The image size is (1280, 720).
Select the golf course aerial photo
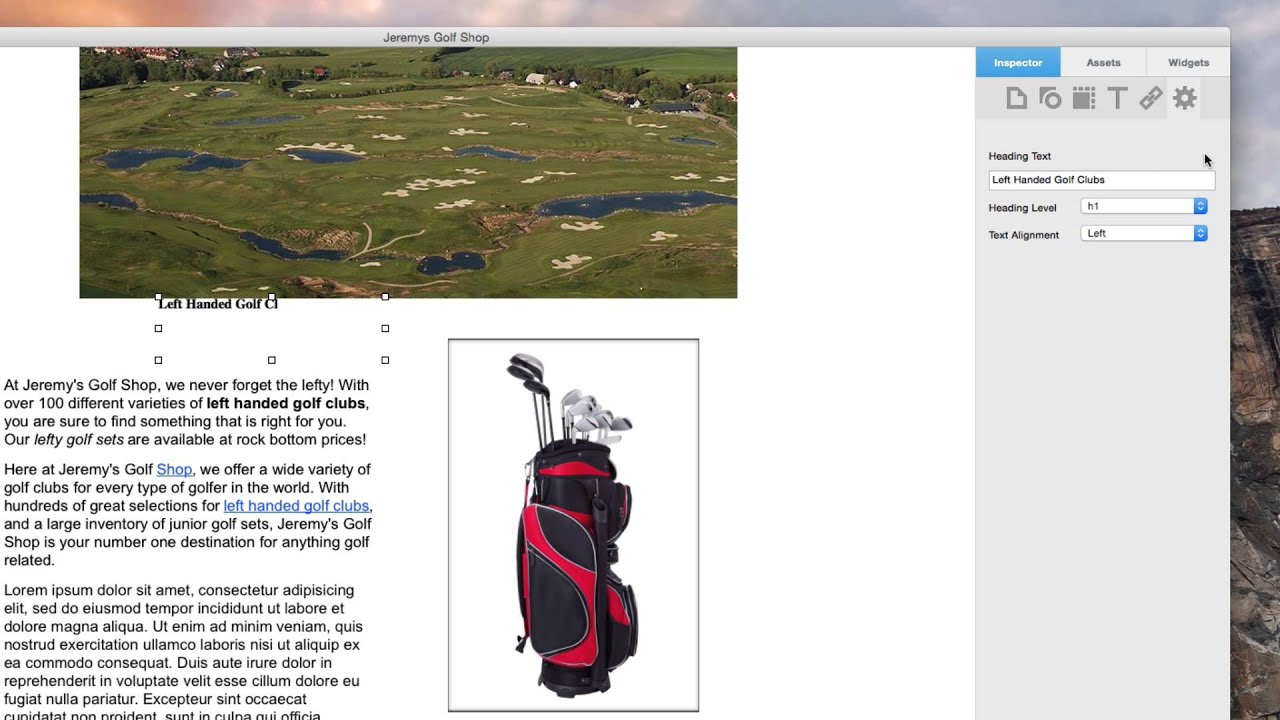[408, 172]
